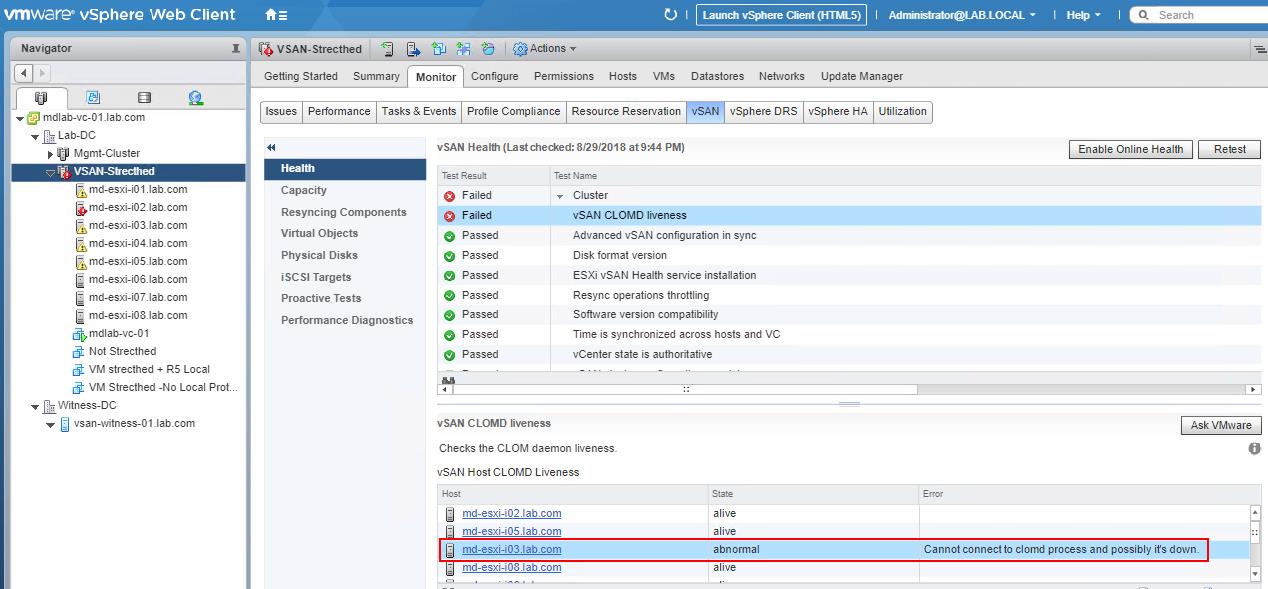The width and height of the screenshot is (1268, 589).
Task: Select the Tasks & Events sub-tab
Action: pos(419,112)
